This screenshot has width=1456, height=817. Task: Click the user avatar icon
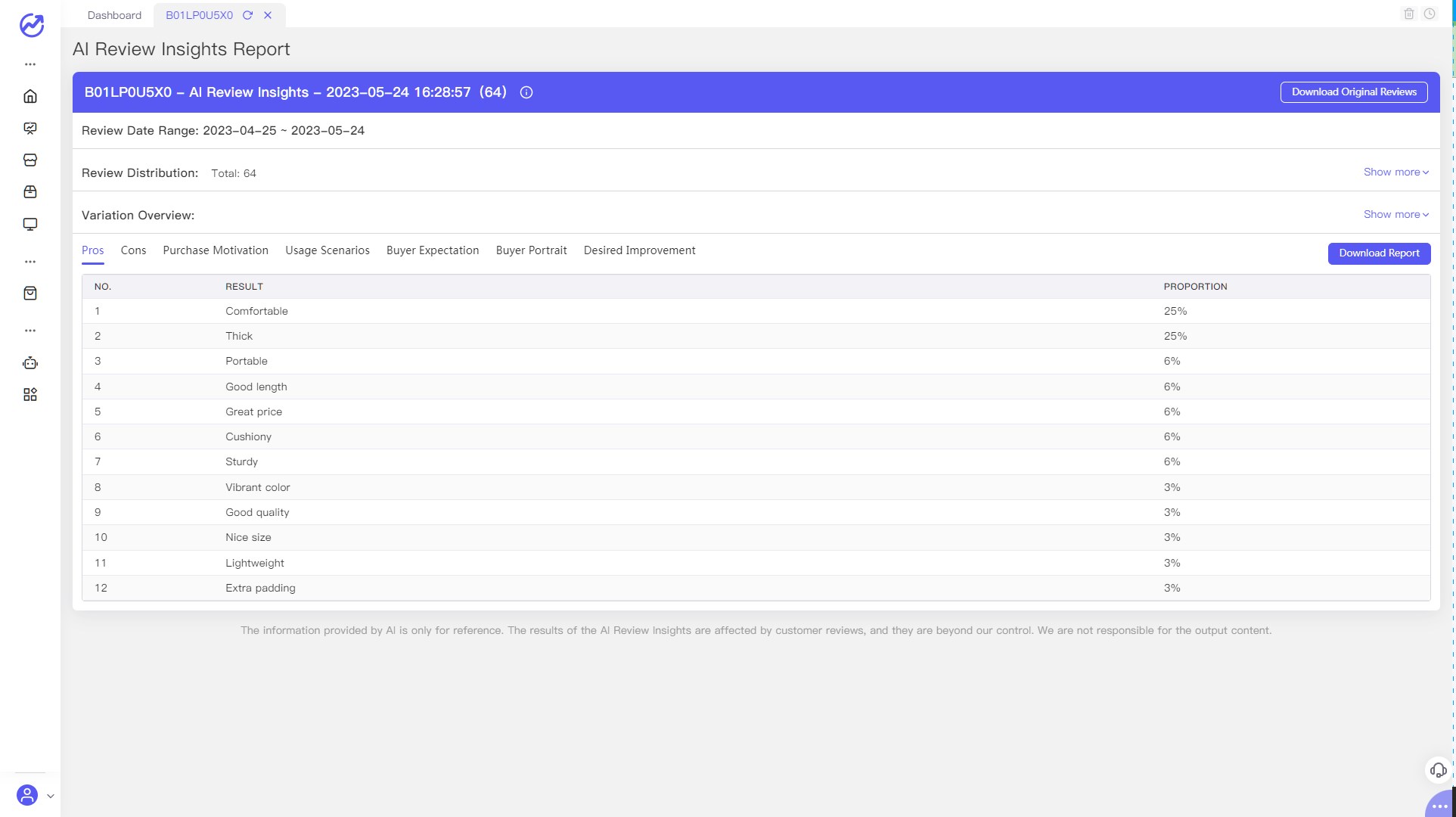[27, 795]
